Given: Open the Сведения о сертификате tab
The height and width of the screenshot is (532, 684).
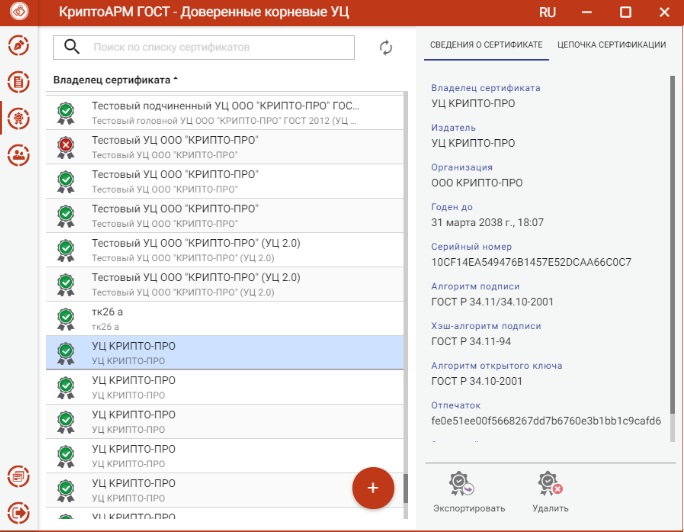Looking at the screenshot, I should (x=485, y=45).
